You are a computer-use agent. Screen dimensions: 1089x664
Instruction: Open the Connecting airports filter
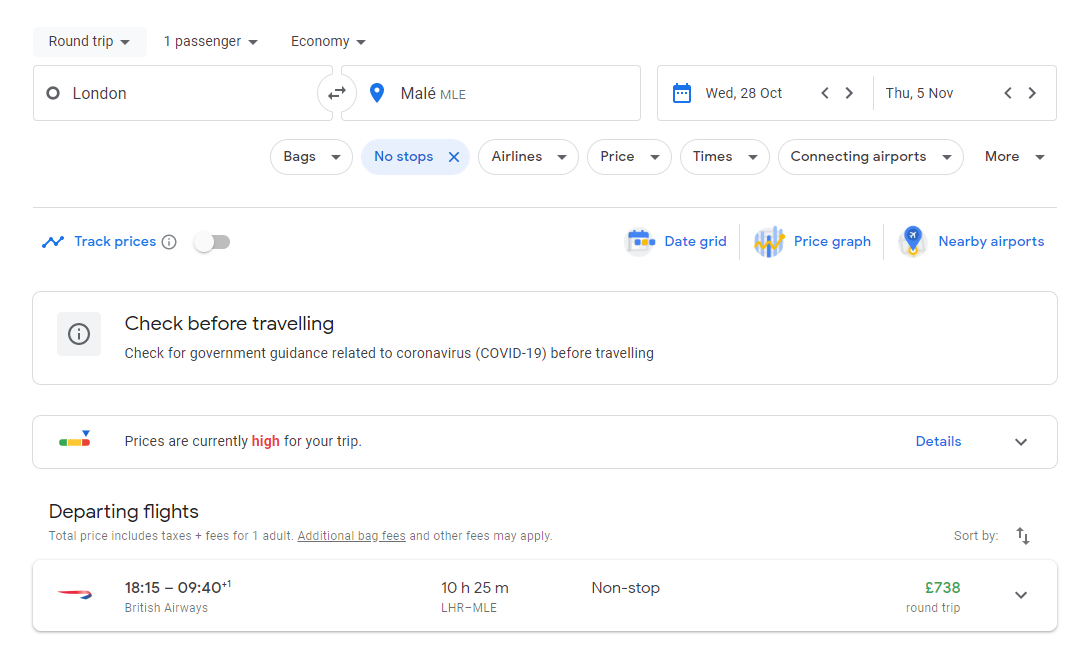click(x=870, y=157)
